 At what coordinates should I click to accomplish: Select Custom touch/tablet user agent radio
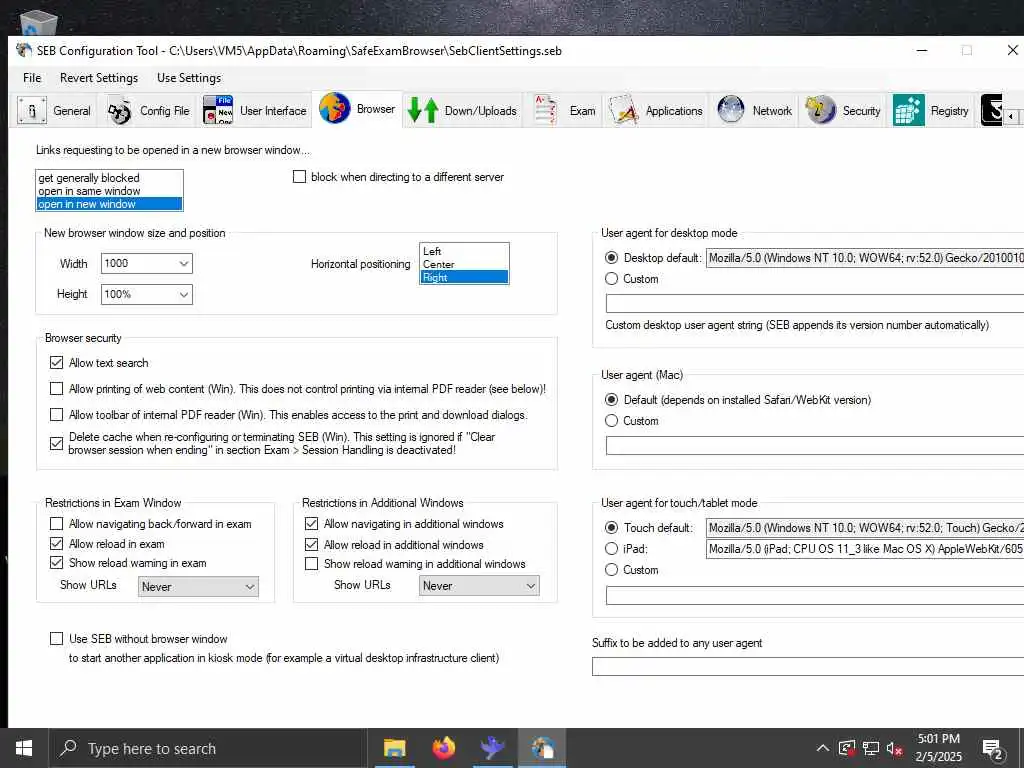tap(611, 569)
